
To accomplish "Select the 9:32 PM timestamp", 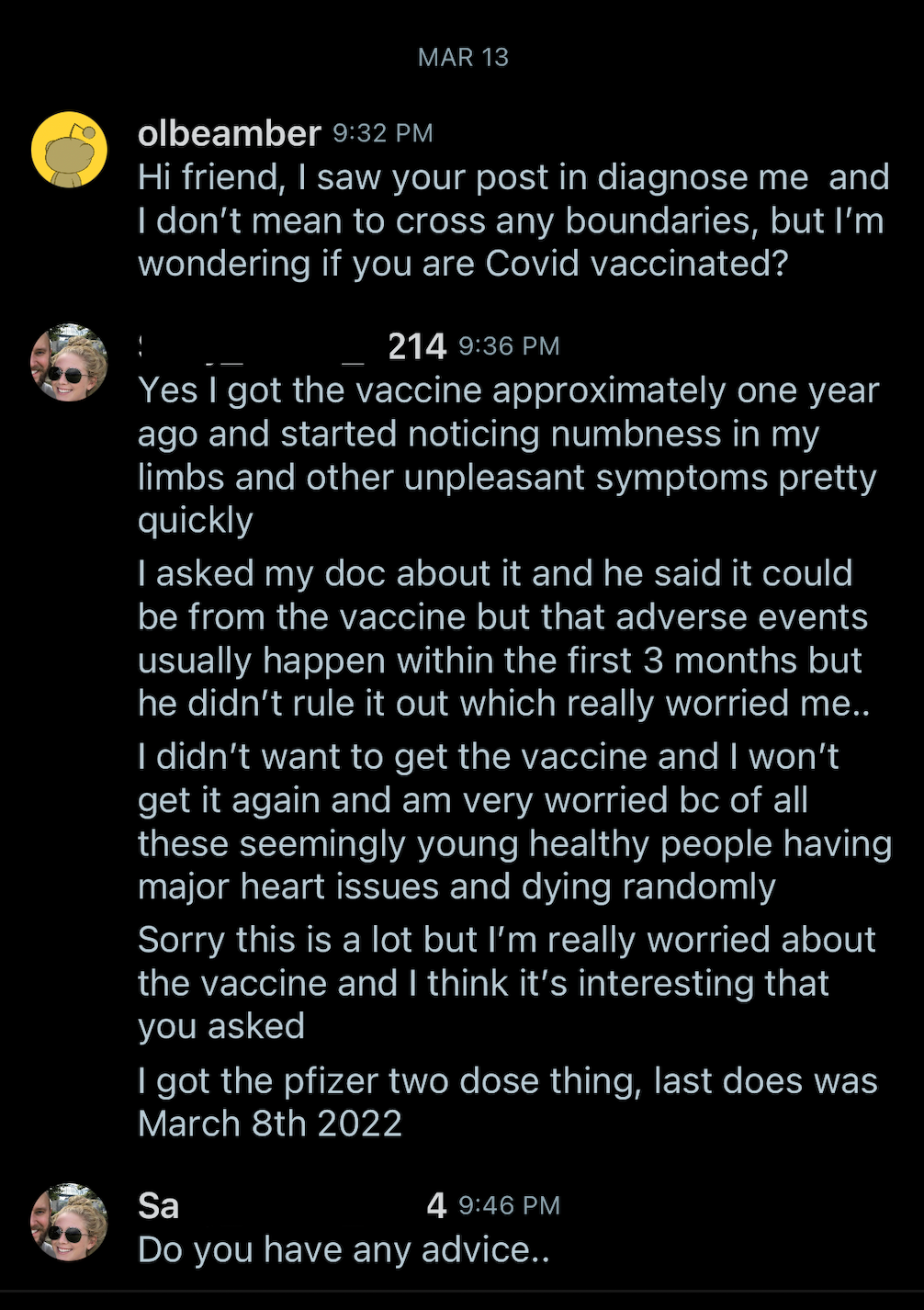I will (x=382, y=133).
